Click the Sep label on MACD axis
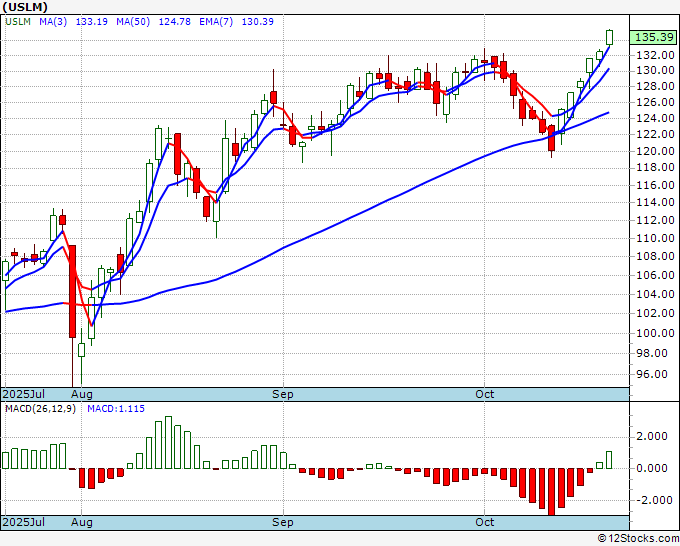The width and height of the screenshot is (680, 546). [283, 522]
